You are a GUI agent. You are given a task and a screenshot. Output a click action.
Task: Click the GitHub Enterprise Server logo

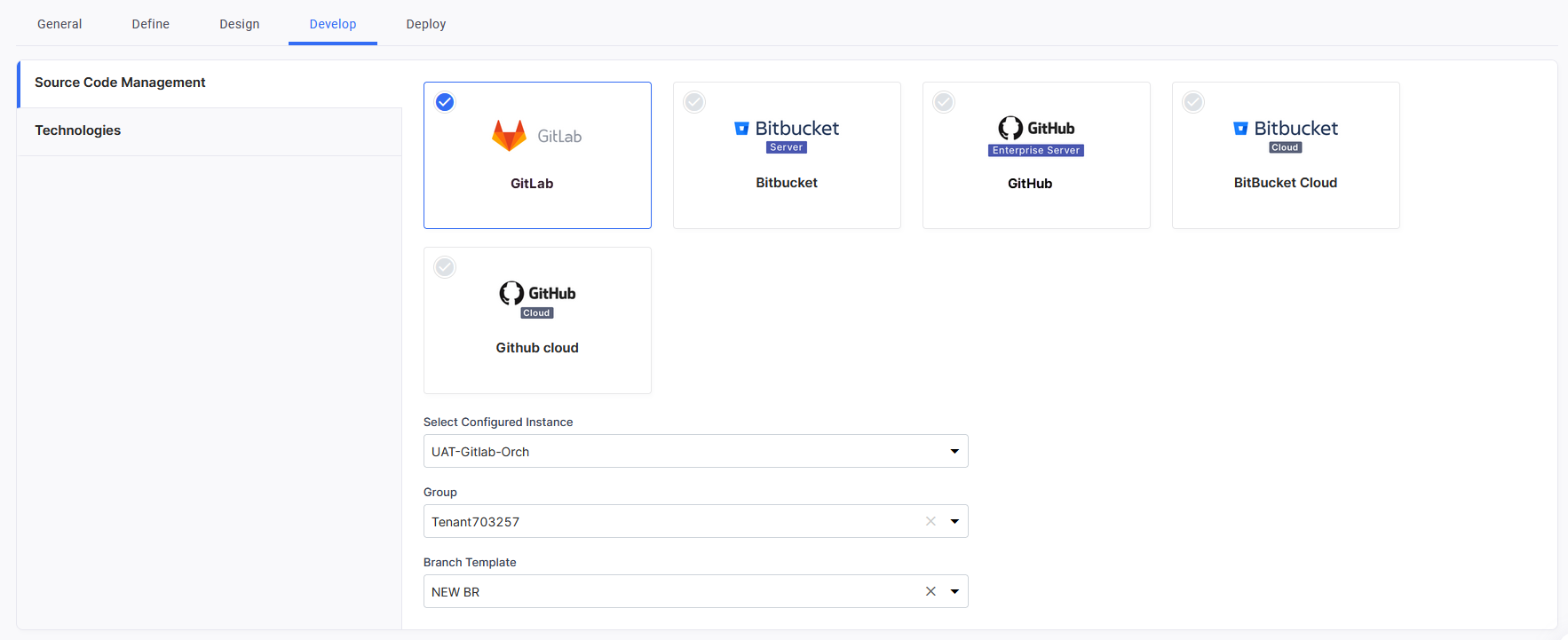[x=1036, y=137]
